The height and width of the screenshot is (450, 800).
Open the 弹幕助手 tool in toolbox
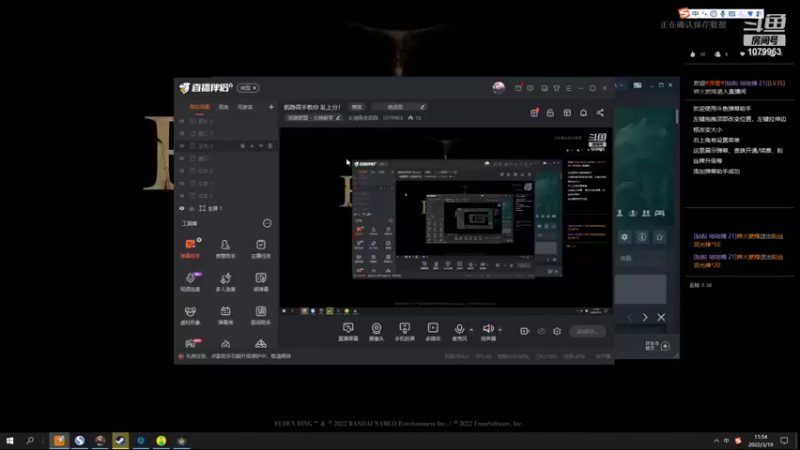pos(190,248)
